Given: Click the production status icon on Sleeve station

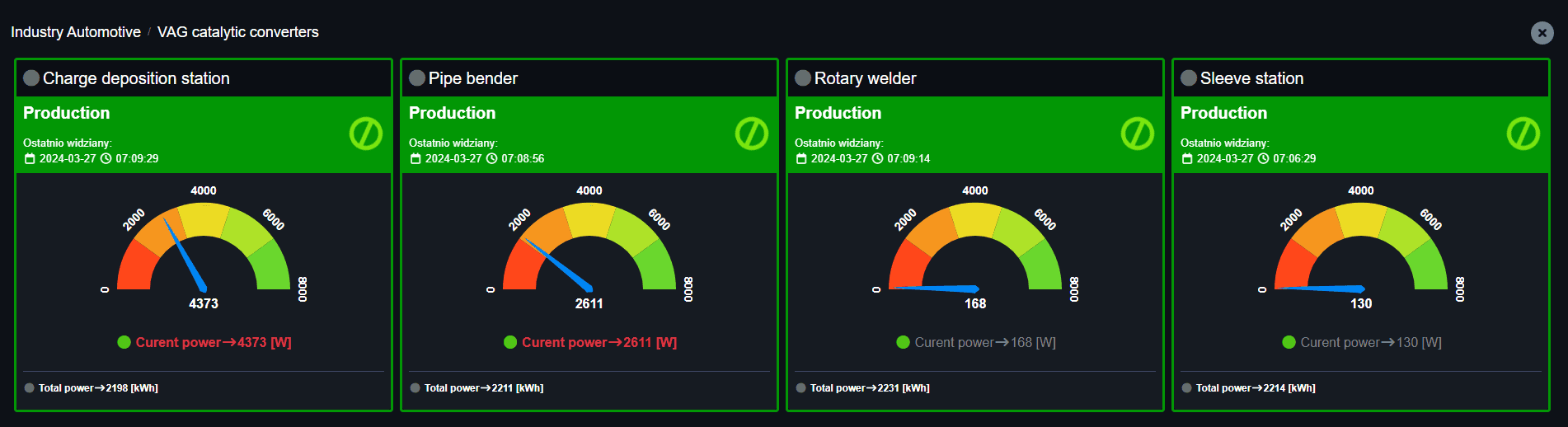Looking at the screenshot, I should pos(1523,134).
